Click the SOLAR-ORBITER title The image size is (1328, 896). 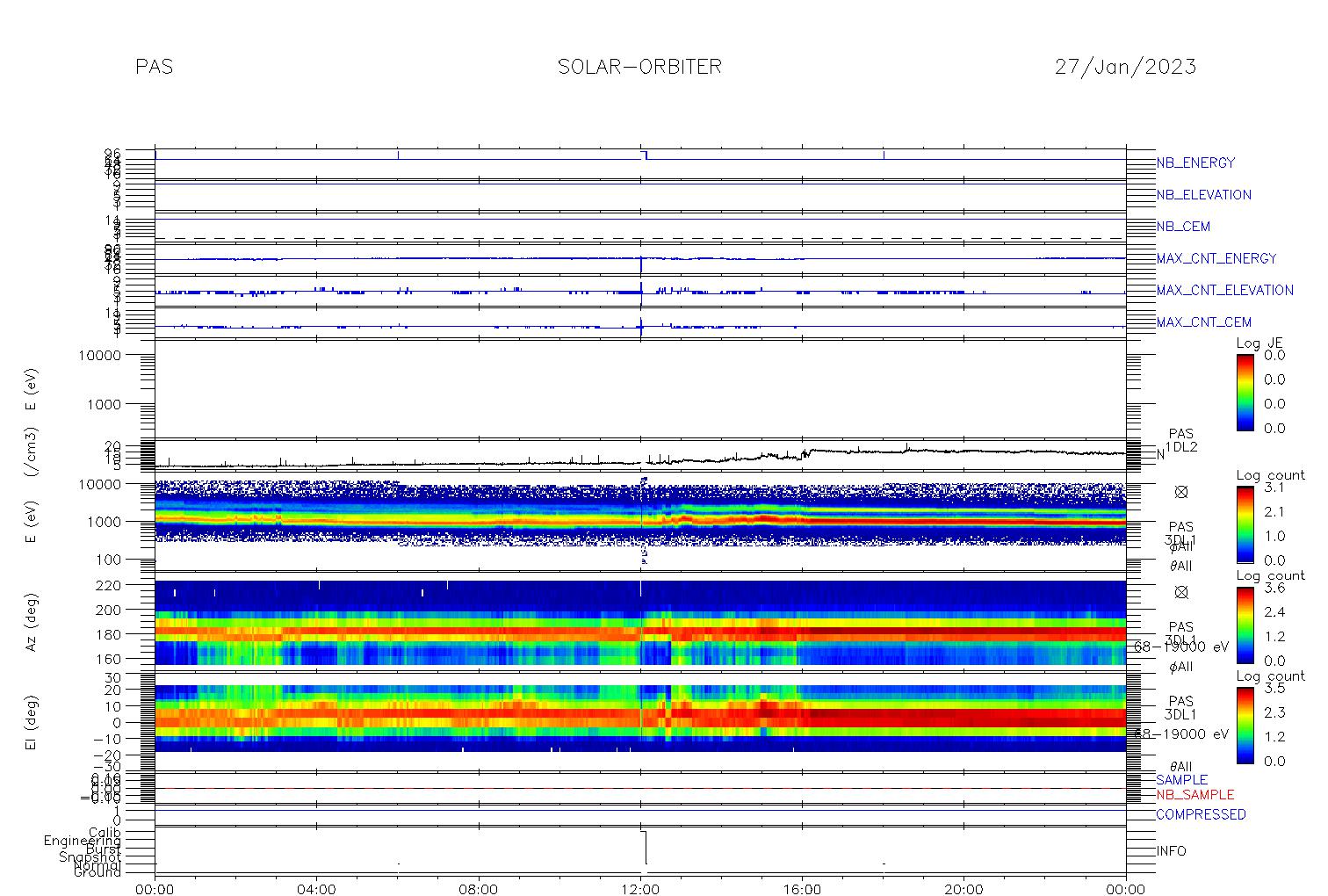tap(639, 67)
